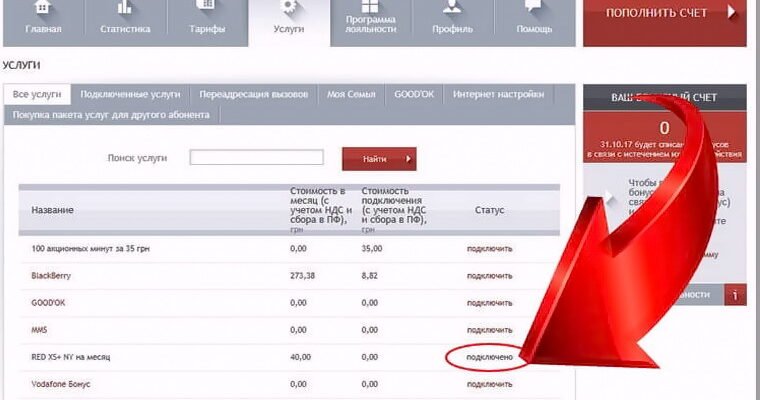Click the 273,38 monthly cost for BlackBerry

(x=302, y=276)
